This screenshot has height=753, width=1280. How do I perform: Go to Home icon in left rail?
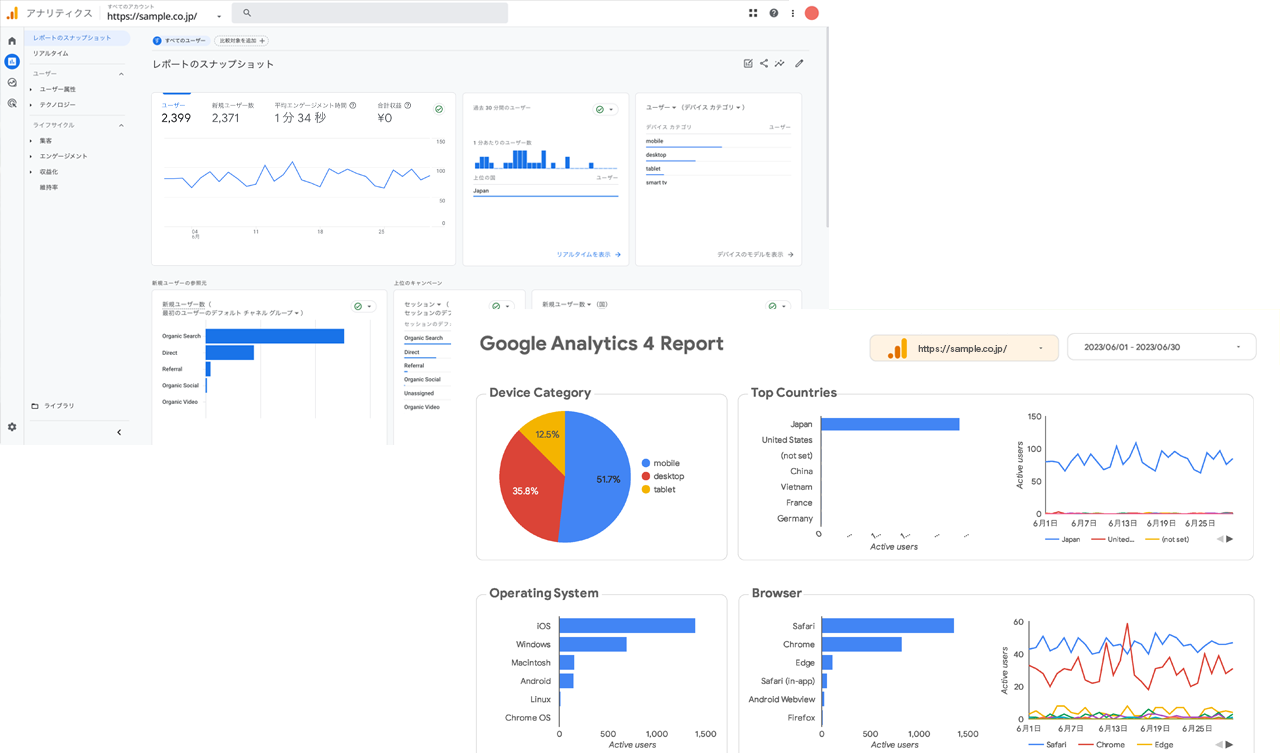tap(12, 41)
